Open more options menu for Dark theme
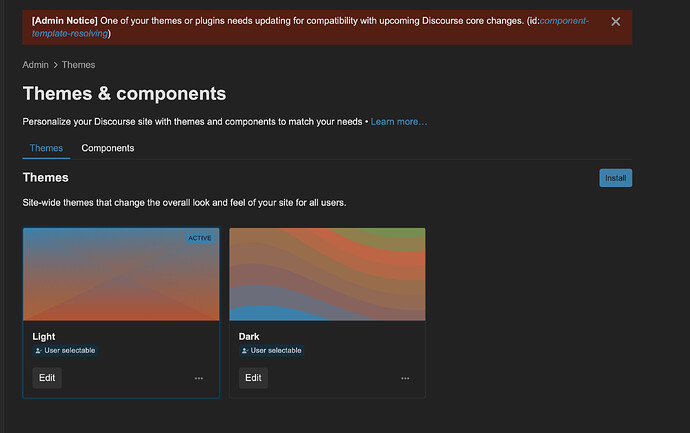This screenshot has width=690, height=433. 405,378
